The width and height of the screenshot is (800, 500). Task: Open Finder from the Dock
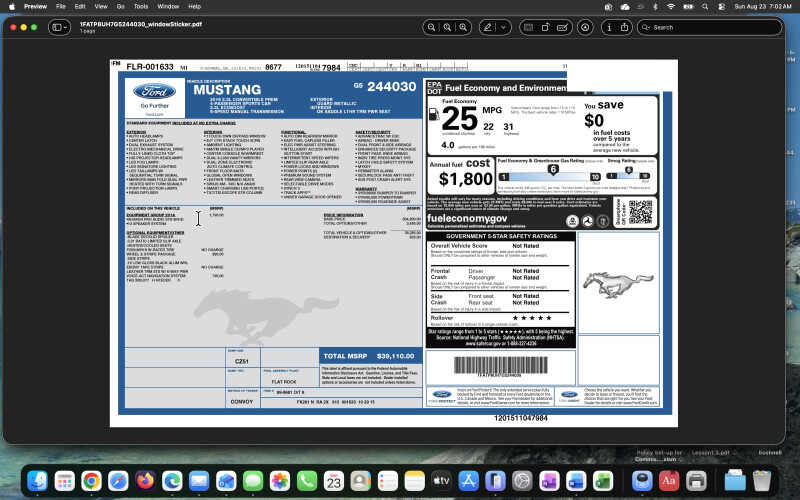coord(38,481)
